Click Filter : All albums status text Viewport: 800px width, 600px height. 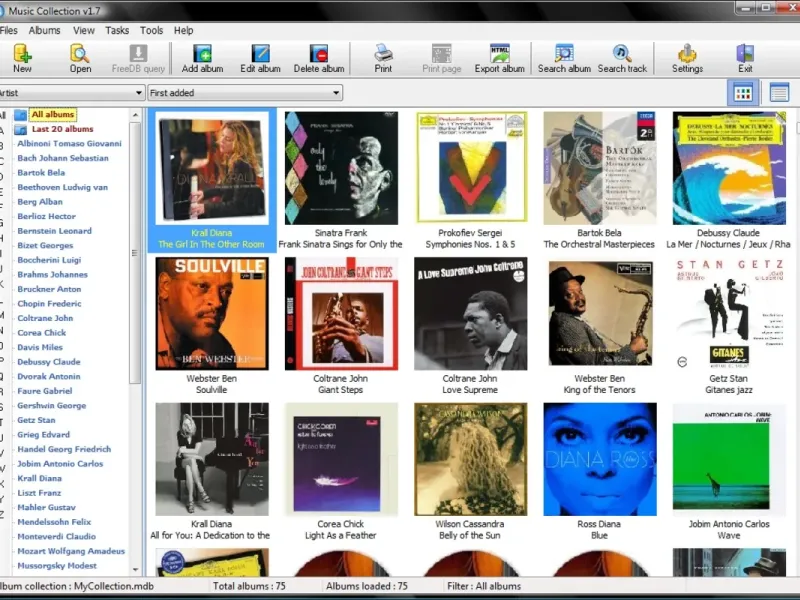[484, 586]
